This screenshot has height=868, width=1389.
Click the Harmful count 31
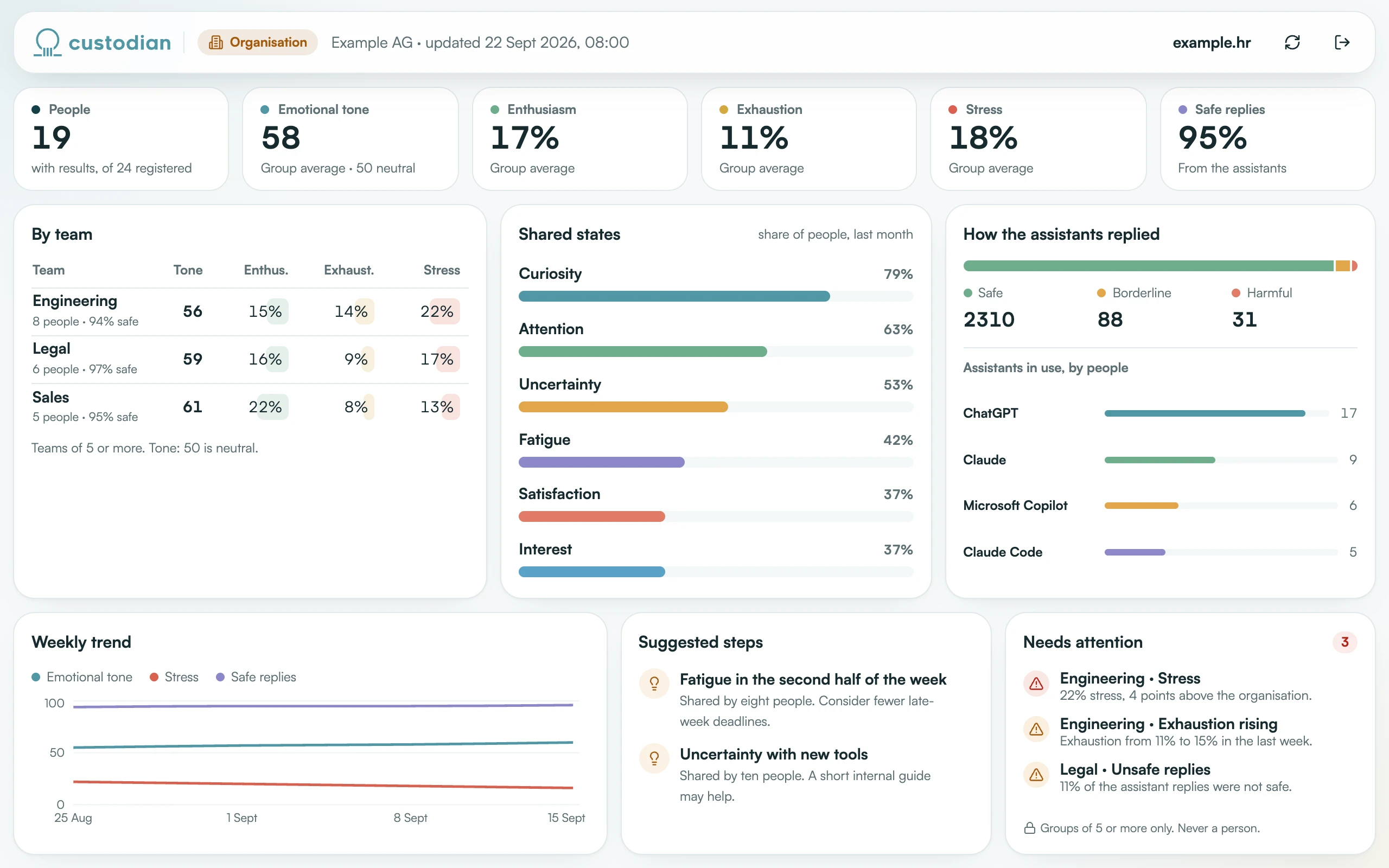click(1244, 319)
